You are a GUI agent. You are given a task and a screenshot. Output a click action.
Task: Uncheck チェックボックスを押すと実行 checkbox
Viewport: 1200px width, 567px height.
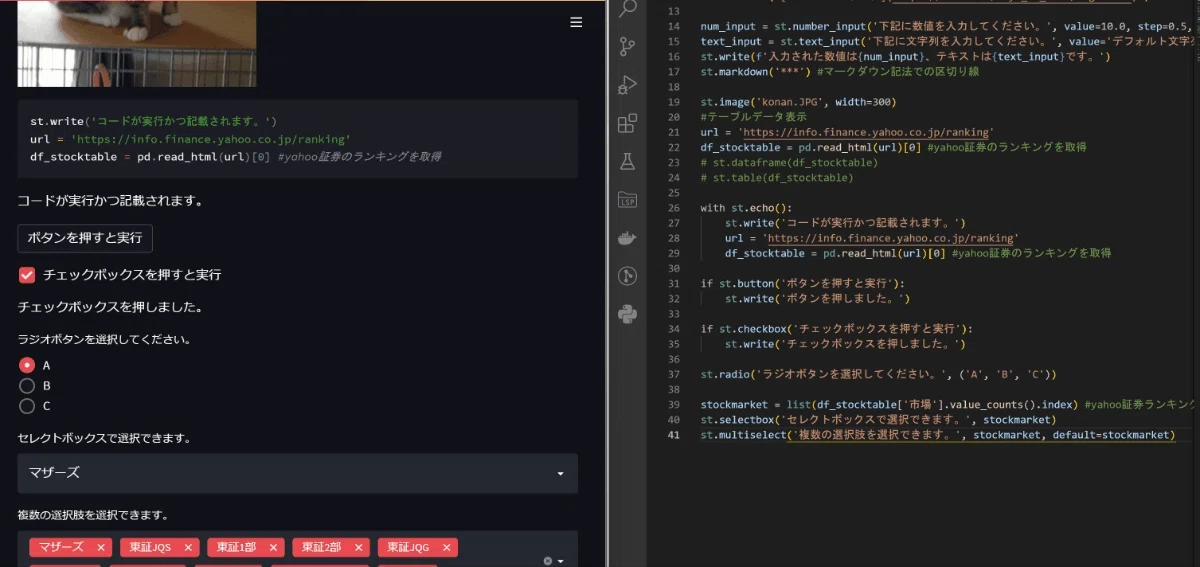click(x=27, y=274)
